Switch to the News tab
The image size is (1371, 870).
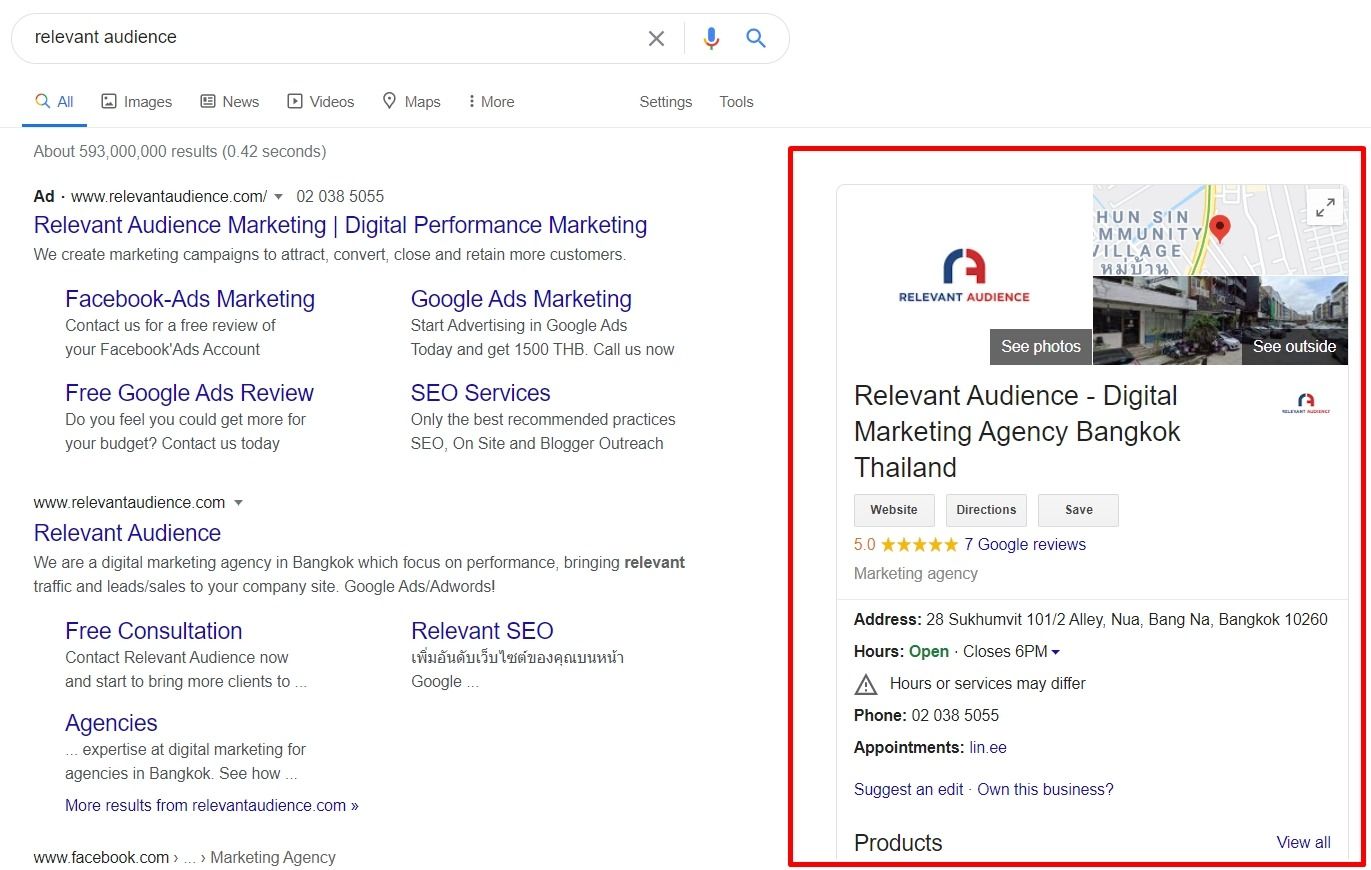pos(229,102)
